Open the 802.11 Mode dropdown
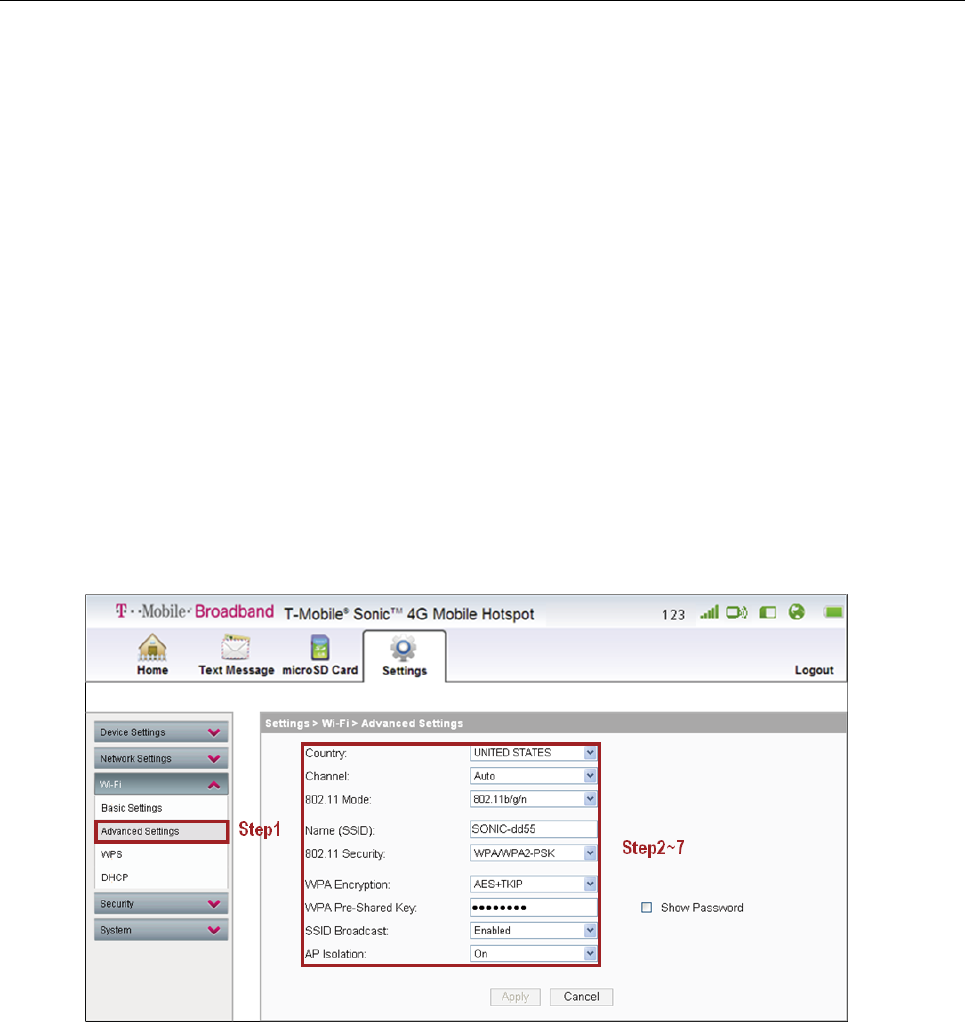This screenshot has height=1022, width=965. pyautogui.click(x=533, y=799)
